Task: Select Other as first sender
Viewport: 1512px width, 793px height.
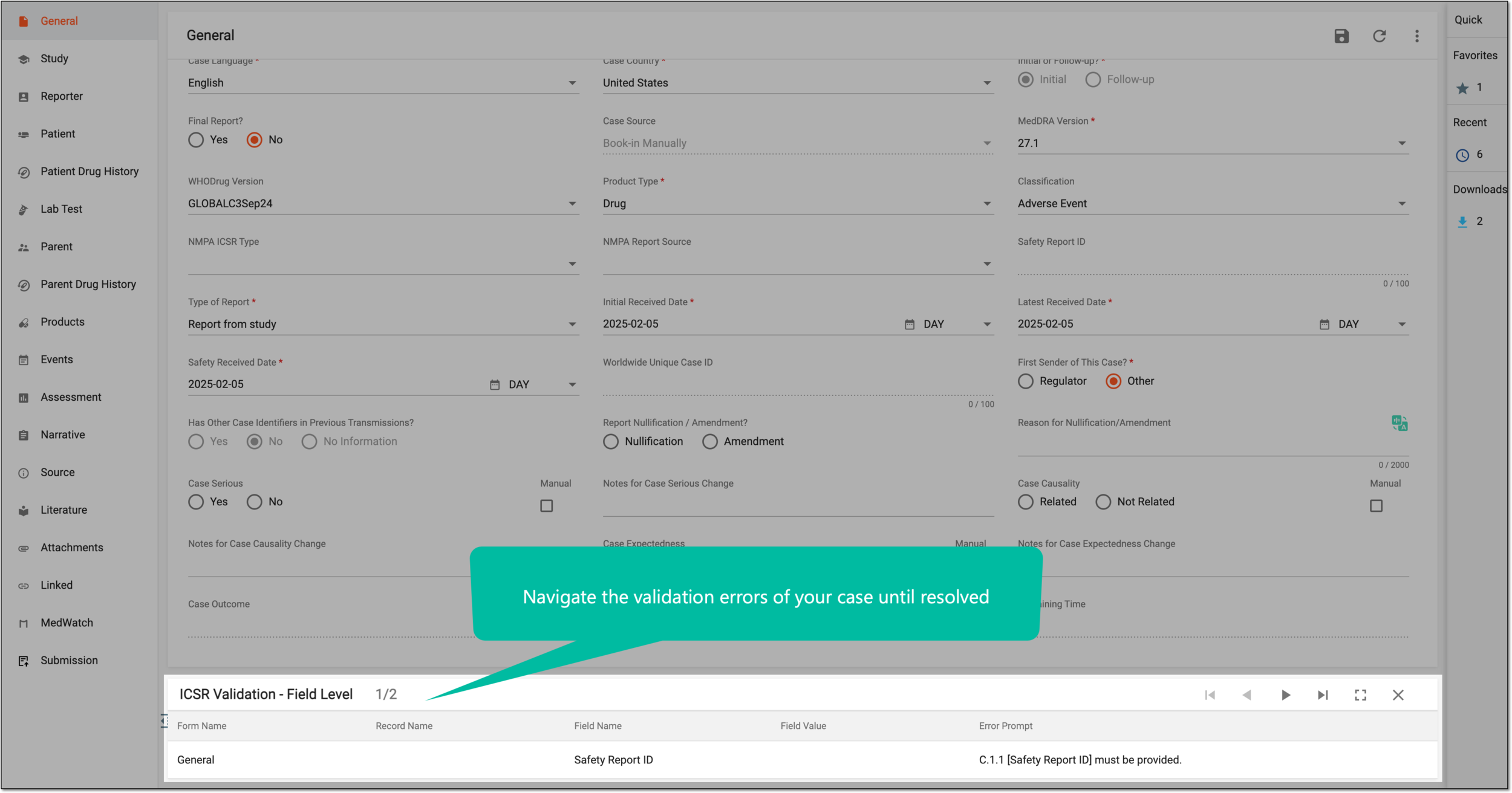Action: click(x=1113, y=381)
